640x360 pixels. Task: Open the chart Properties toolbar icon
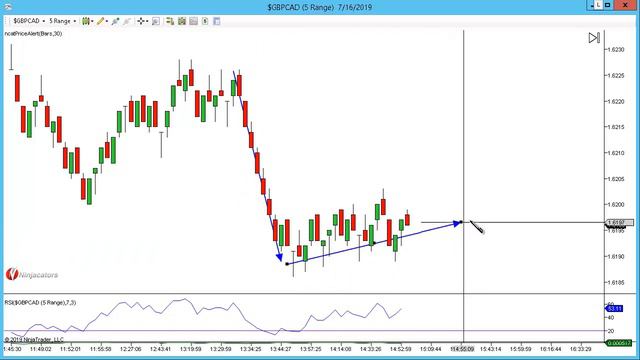click(x=217, y=21)
